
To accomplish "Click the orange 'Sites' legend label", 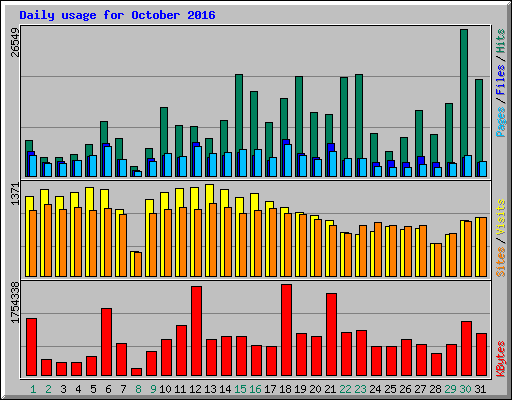I will (501, 262).
